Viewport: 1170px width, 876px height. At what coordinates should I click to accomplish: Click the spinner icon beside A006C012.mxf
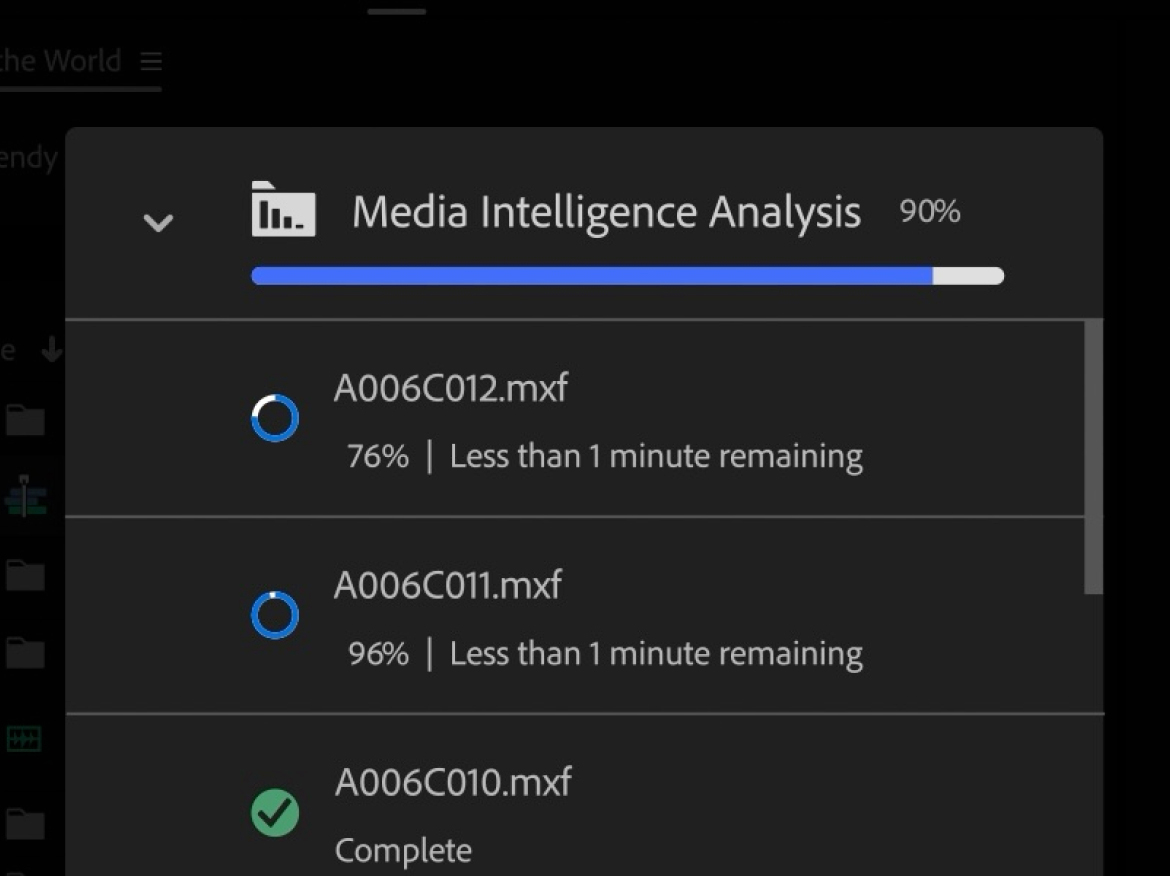[x=275, y=418]
